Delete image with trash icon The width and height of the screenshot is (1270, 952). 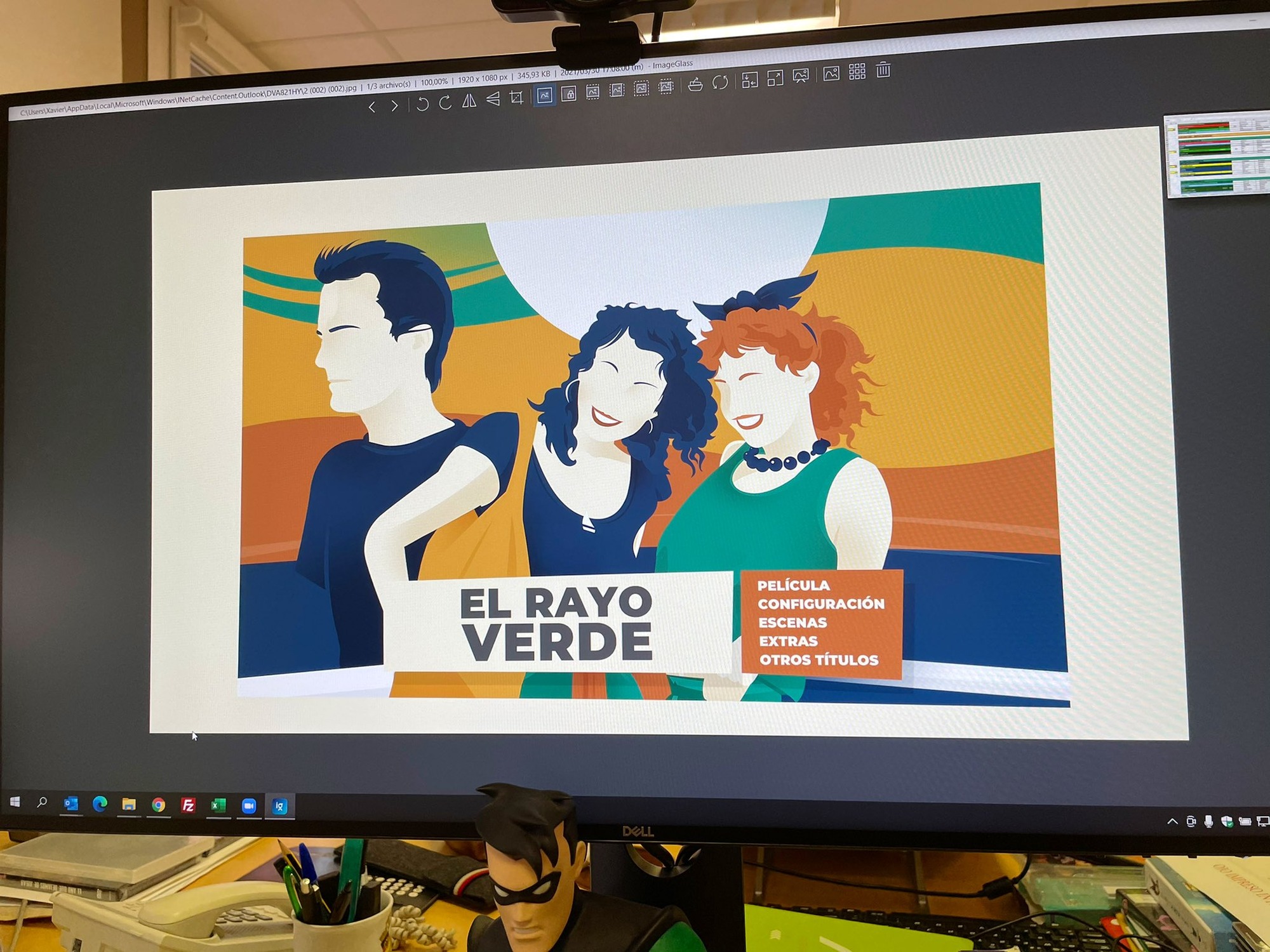click(x=883, y=70)
